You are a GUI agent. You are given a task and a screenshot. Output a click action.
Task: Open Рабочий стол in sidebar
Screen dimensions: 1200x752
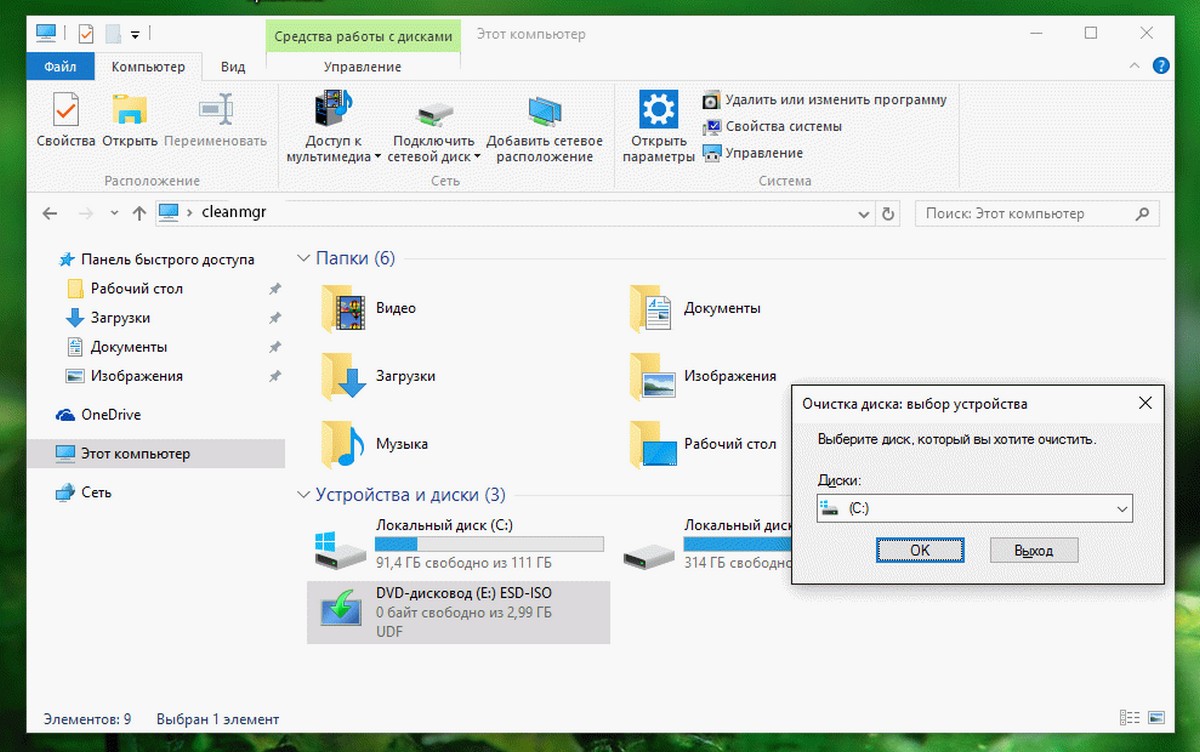[x=124, y=288]
